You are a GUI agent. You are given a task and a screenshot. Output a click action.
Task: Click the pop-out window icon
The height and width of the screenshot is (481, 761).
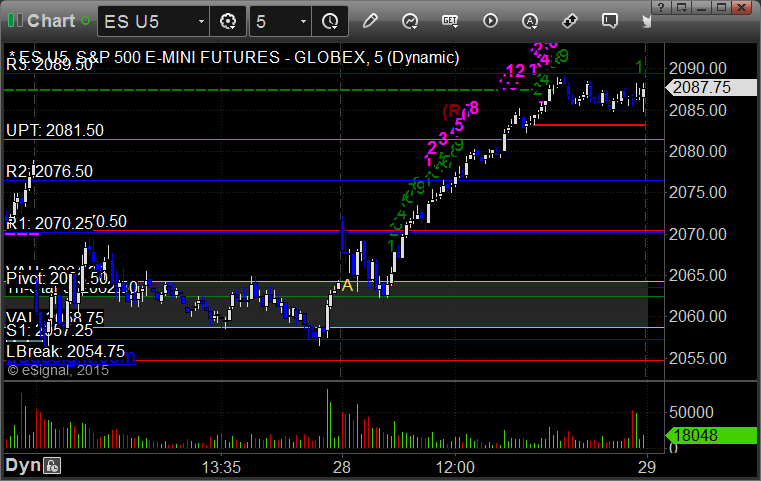(x=681, y=7)
